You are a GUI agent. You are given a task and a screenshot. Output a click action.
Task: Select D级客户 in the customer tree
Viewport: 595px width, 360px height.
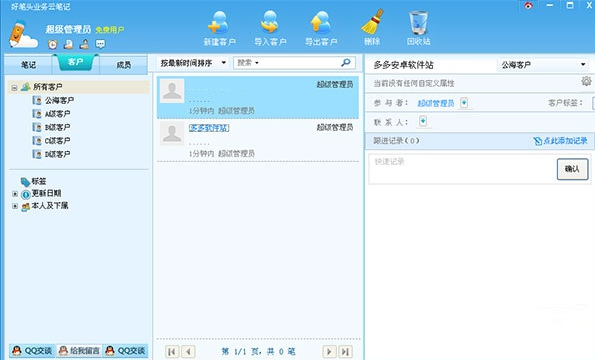[x=57, y=154]
